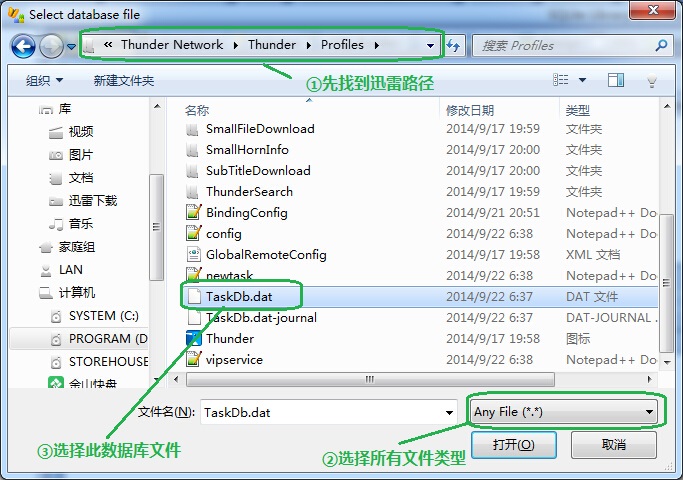The width and height of the screenshot is (683, 480).
Task: Select SYSTEM (C:) drive in sidebar
Action: pos(103,315)
